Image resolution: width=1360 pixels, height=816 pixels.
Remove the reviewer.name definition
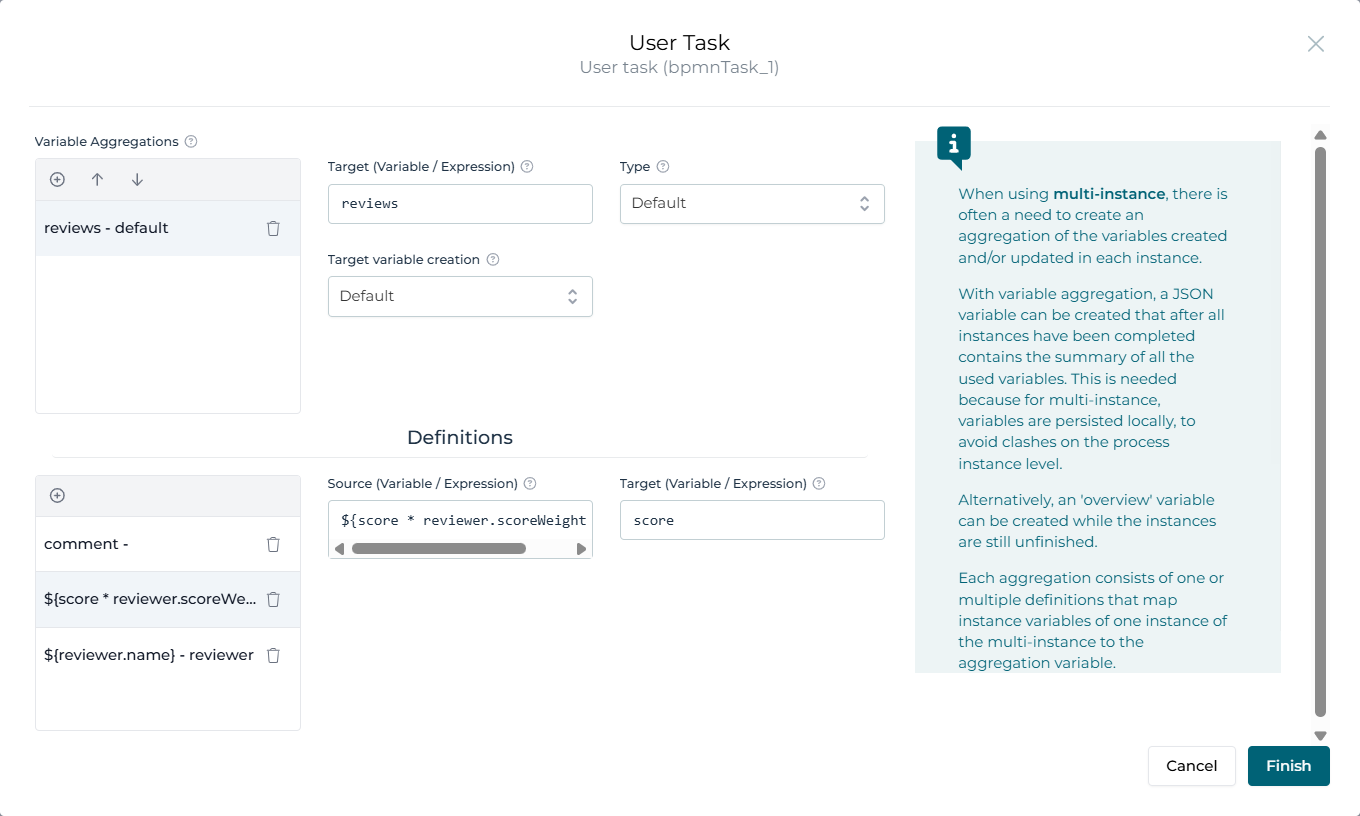coord(273,655)
